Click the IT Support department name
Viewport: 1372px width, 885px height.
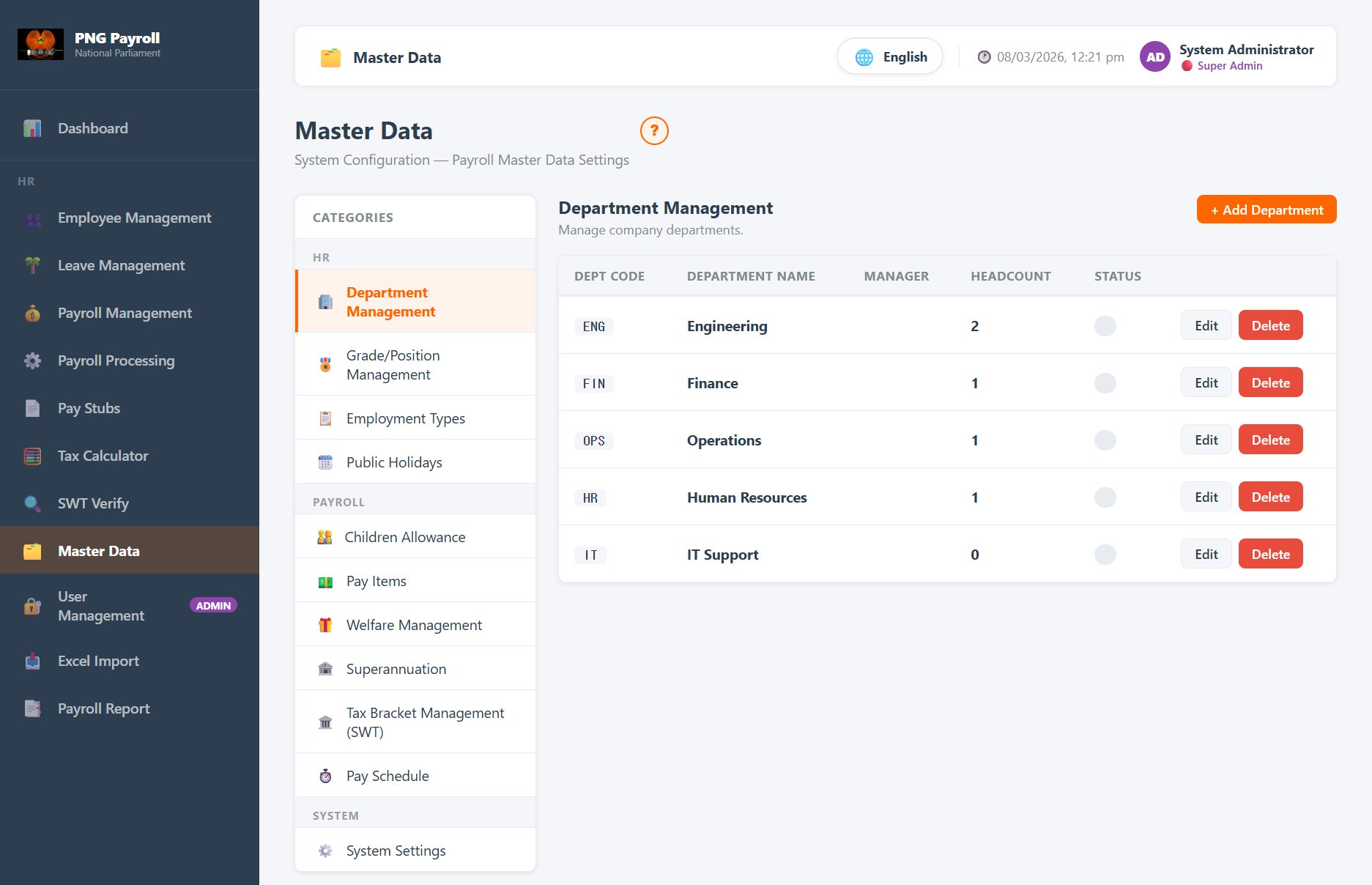[x=722, y=555]
